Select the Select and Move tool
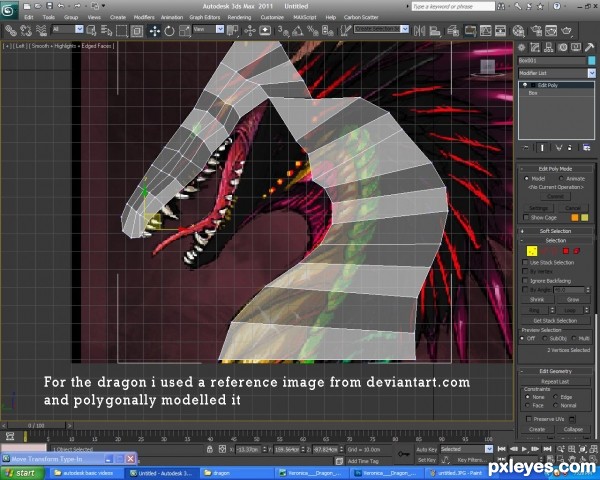Image resolution: width=600 pixels, height=480 pixels. (x=154, y=31)
